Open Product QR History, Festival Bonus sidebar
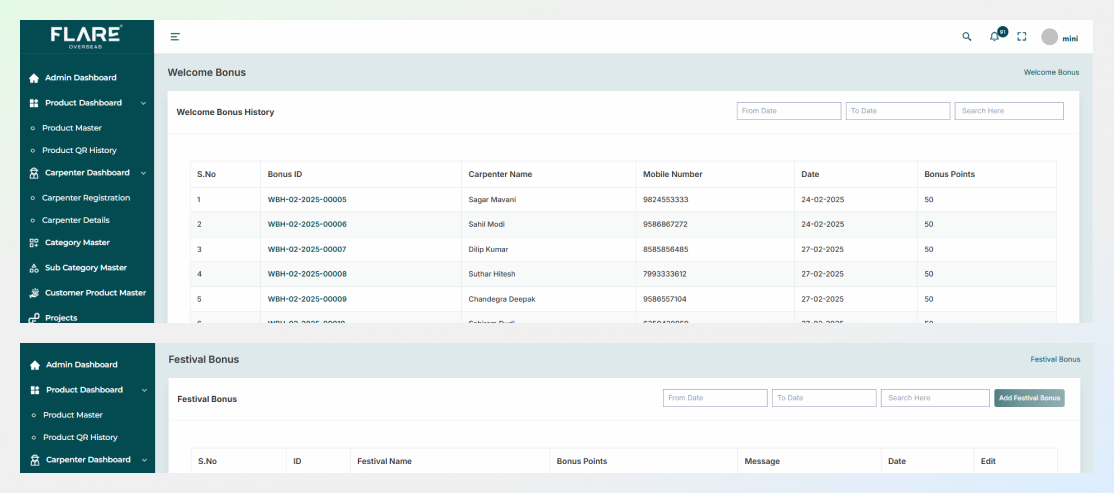 (x=80, y=438)
